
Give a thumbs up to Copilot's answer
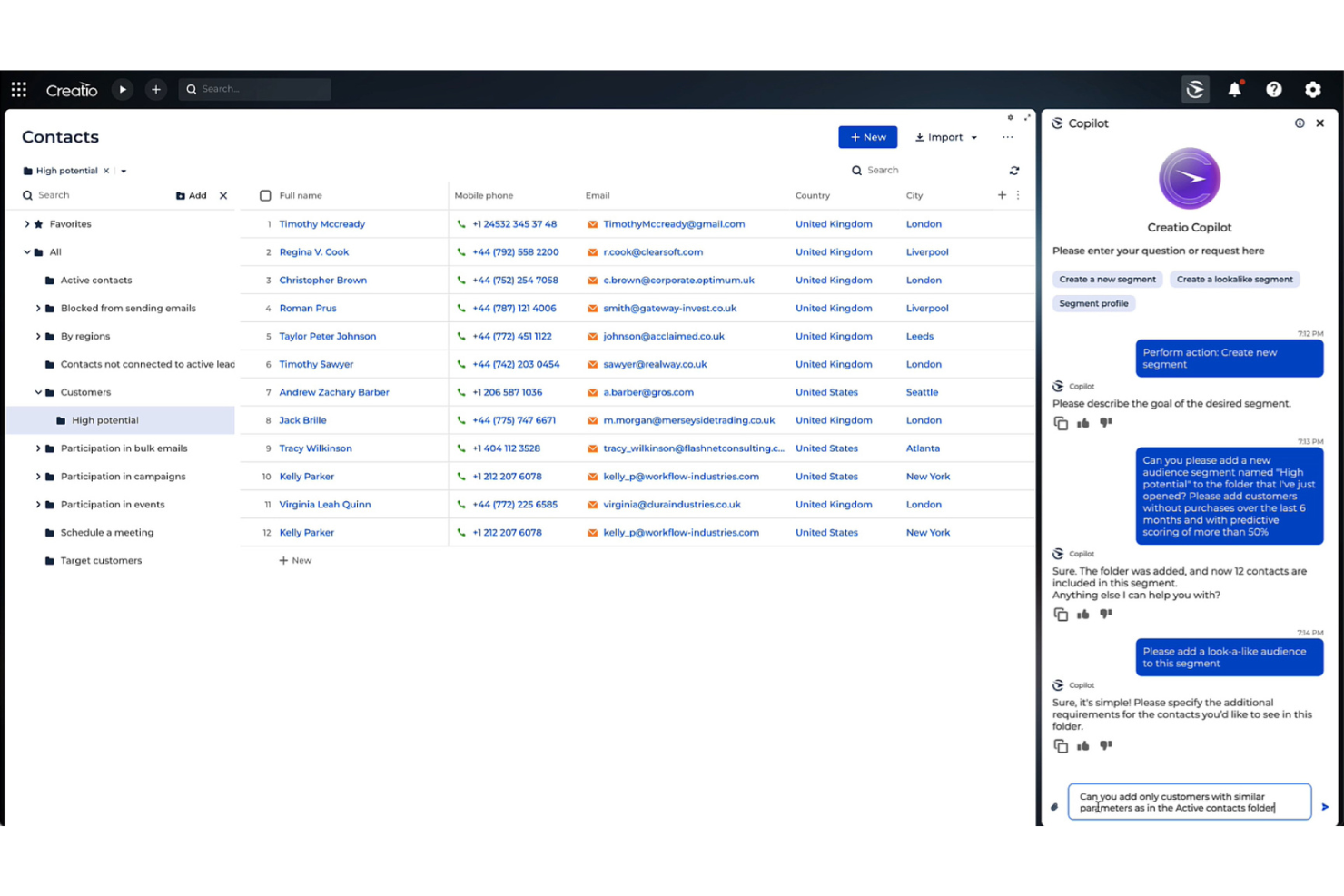(1082, 745)
